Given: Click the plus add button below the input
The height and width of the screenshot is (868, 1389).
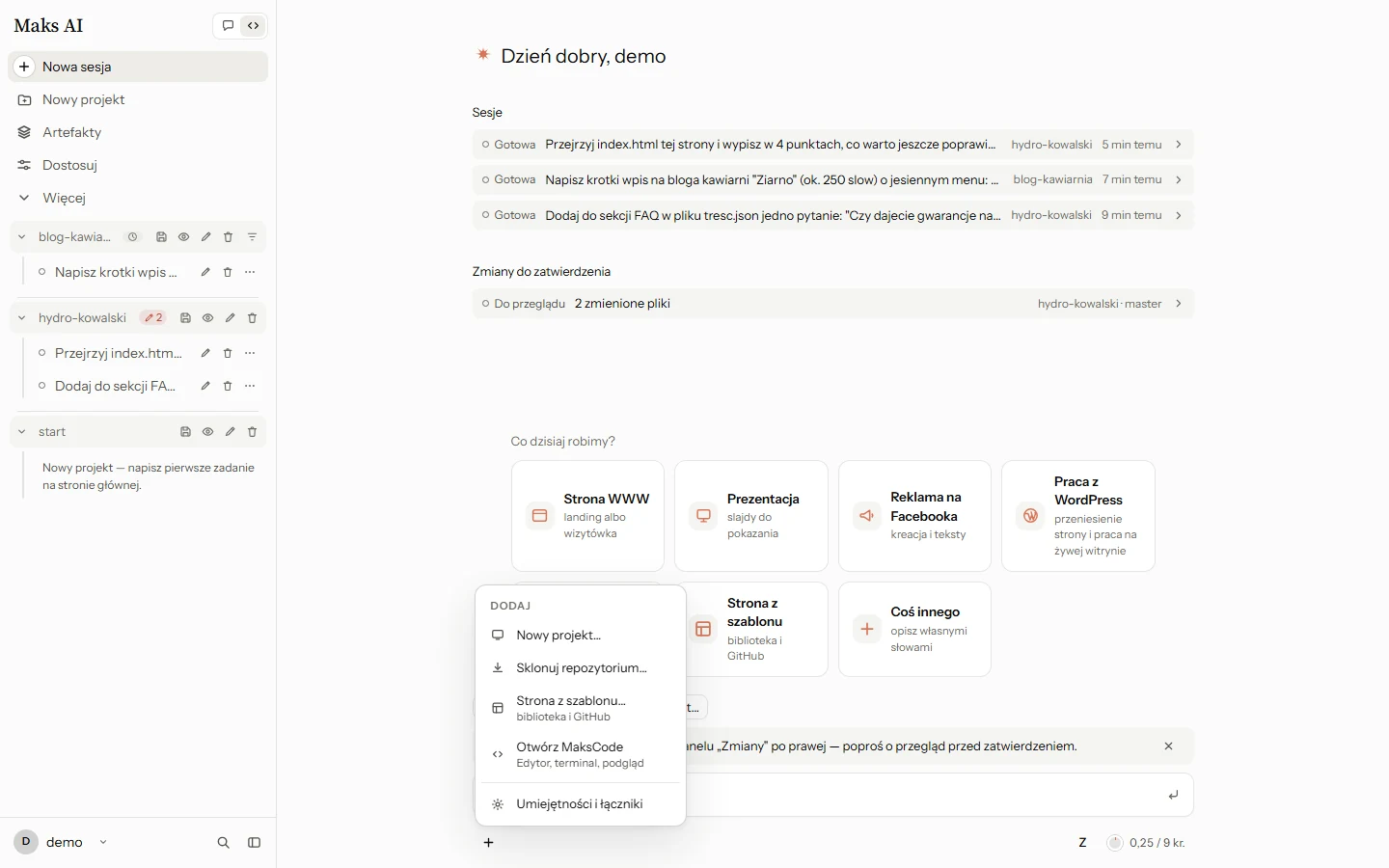Looking at the screenshot, I should (489, 843).
